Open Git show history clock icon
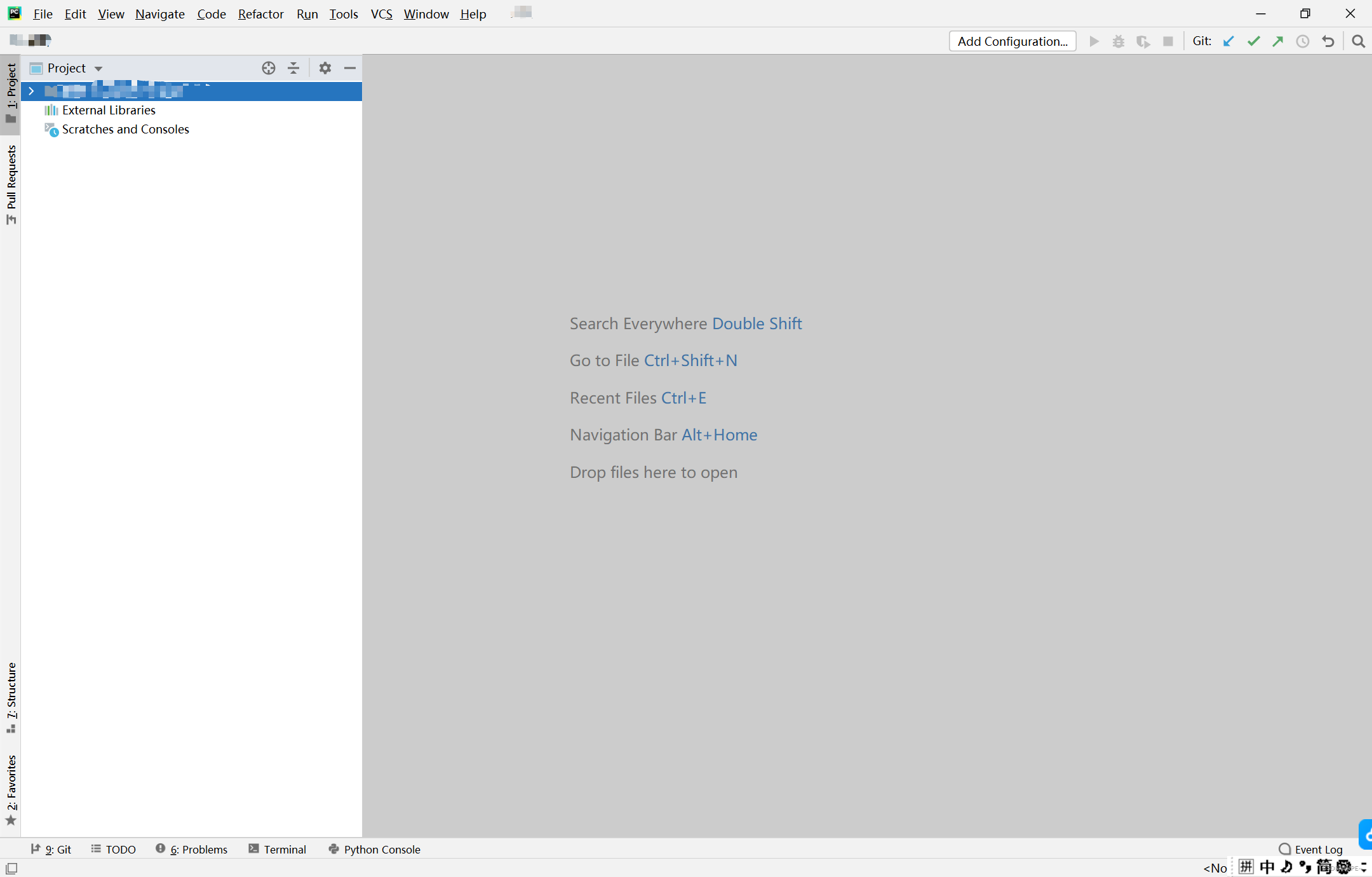 1303,41
